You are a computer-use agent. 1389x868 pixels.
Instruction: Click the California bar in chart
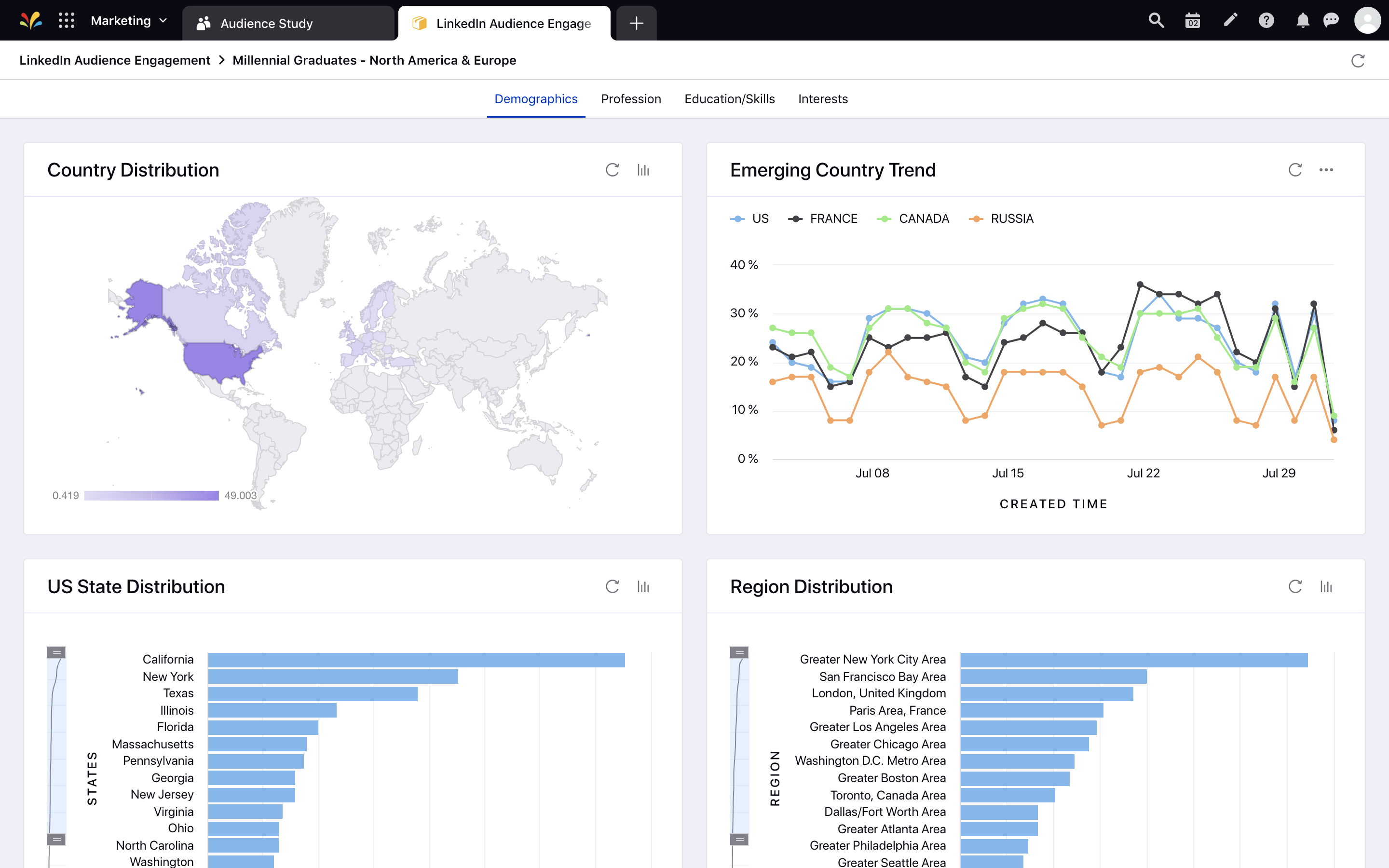point(416,660)
